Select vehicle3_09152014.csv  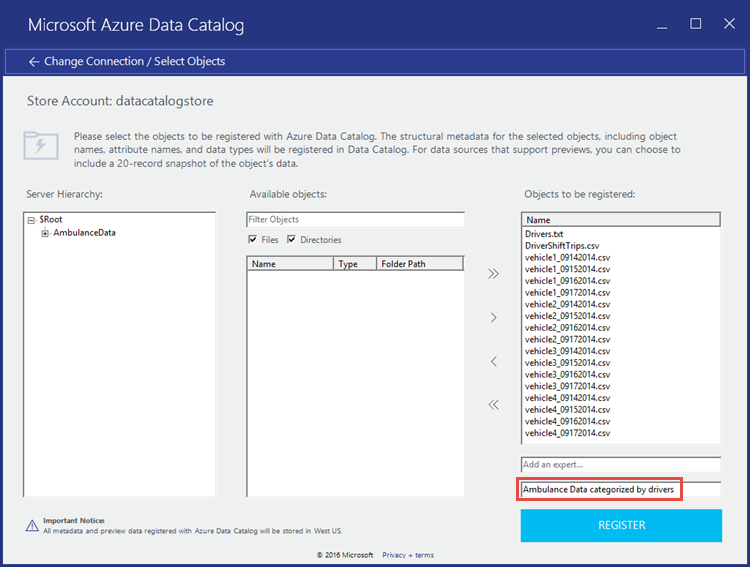[x=567, y=363]
